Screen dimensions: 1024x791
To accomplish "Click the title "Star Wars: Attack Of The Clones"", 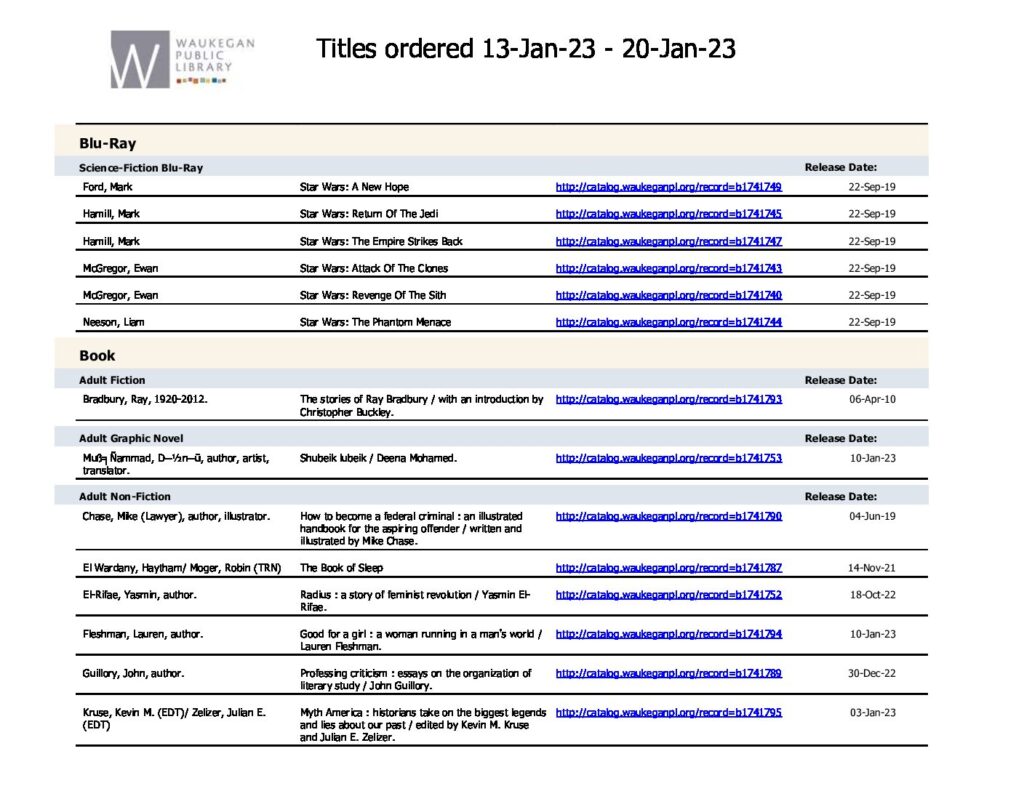I will click(374, 268).
